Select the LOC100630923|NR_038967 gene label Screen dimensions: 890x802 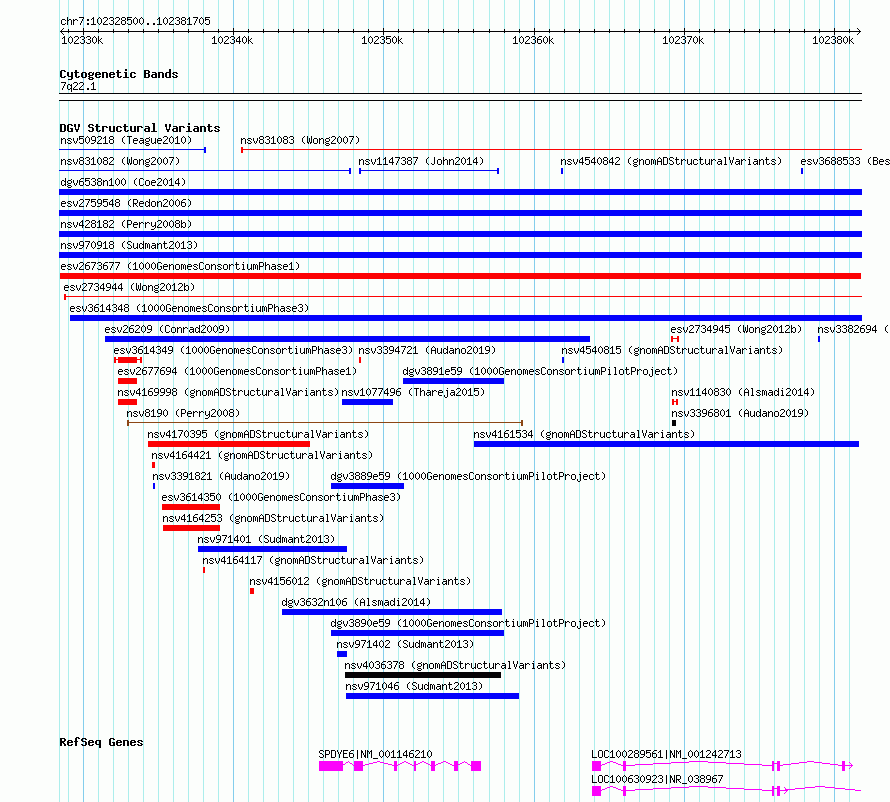(x=657, y=779)
